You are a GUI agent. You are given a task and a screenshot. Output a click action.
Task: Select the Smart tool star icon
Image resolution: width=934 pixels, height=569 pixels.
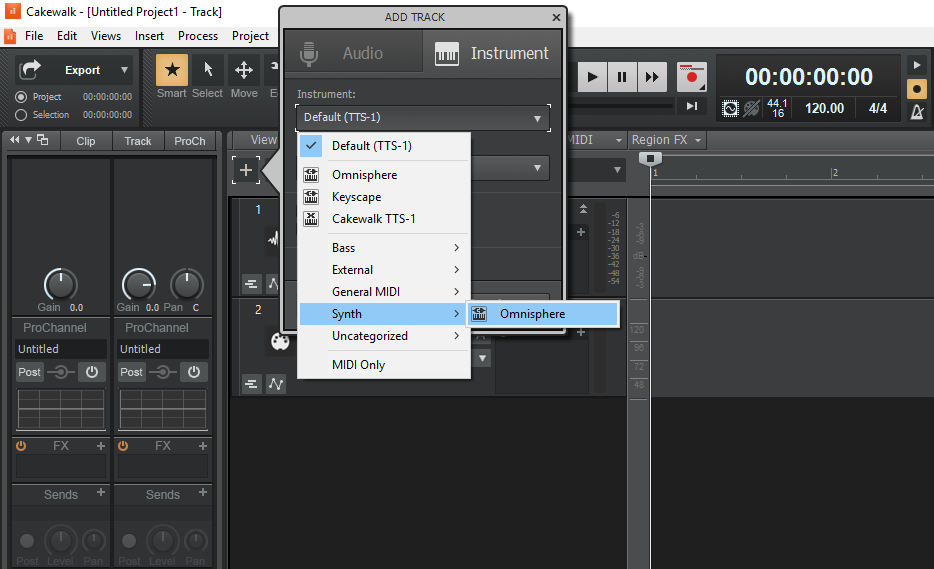pyautogui.click(x=172, y=70)
